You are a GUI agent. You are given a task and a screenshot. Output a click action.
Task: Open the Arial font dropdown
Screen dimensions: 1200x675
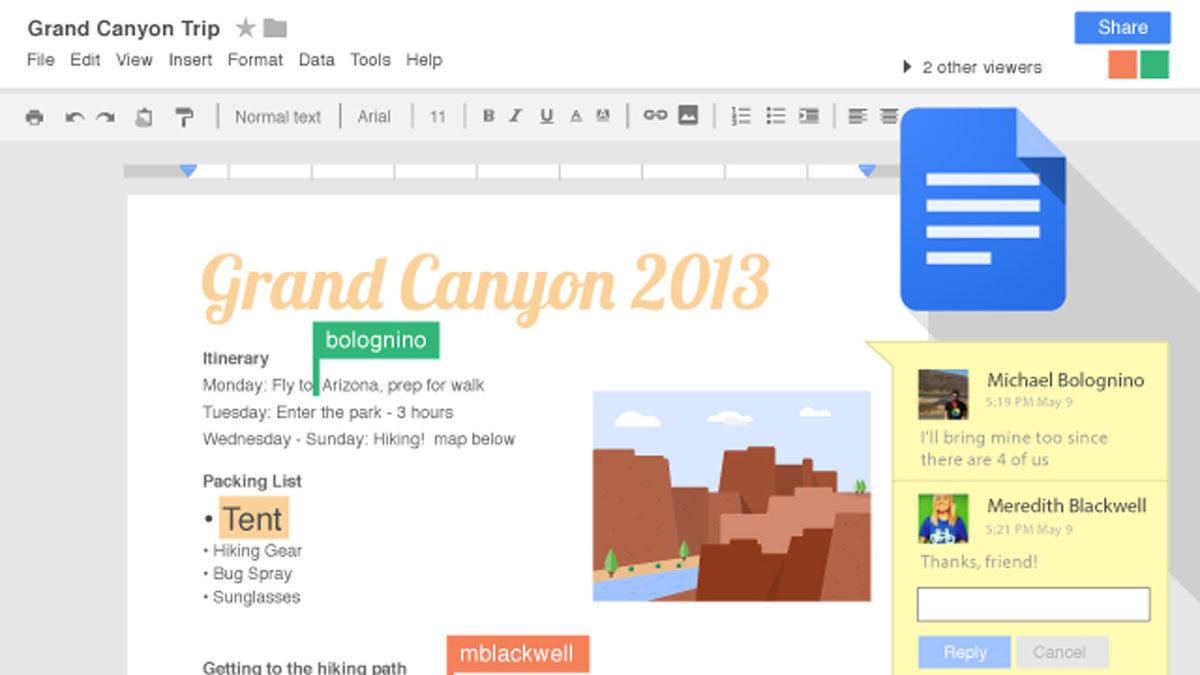[374, 117]
